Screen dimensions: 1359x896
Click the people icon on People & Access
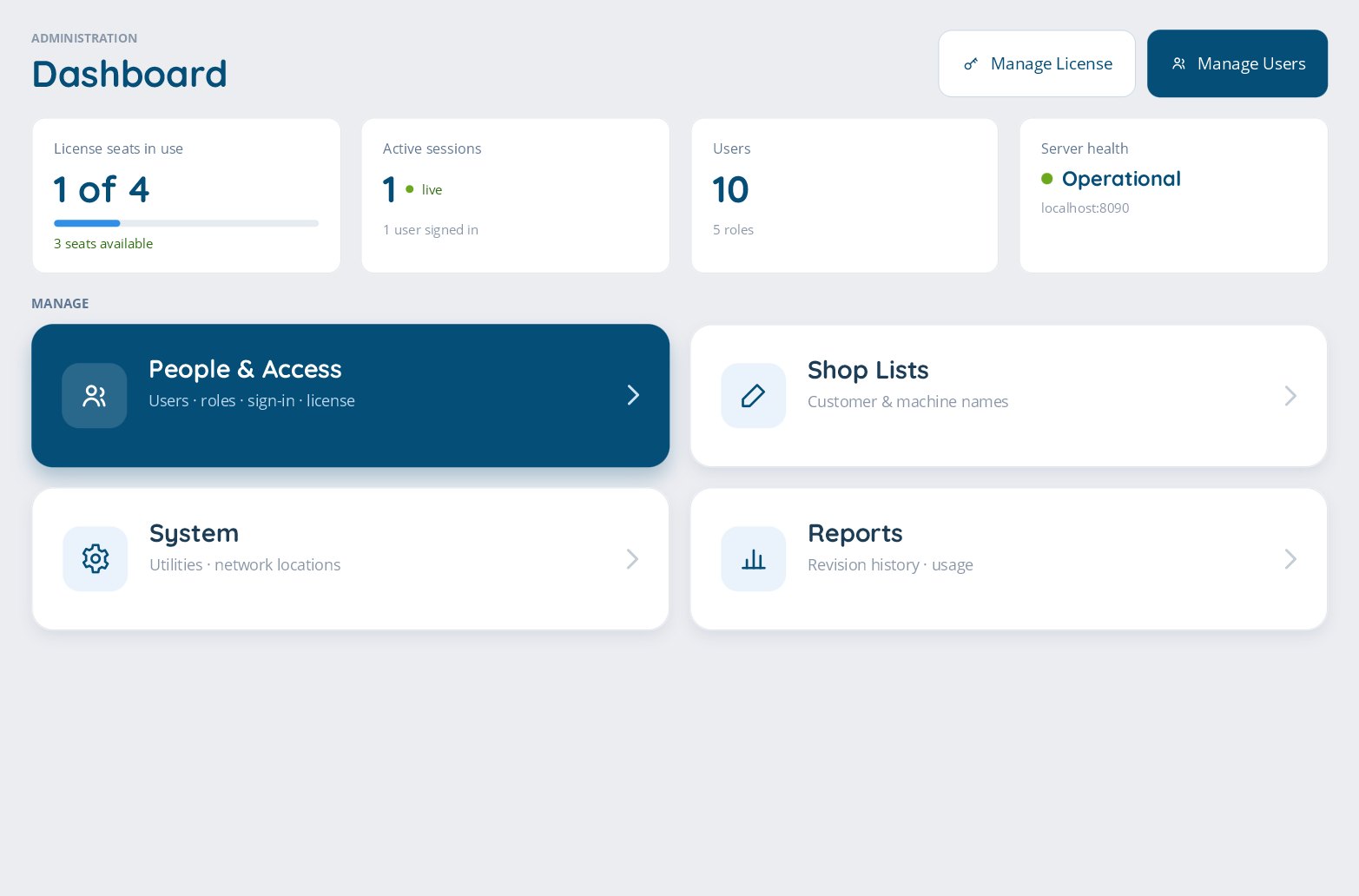tap(95, 396)
